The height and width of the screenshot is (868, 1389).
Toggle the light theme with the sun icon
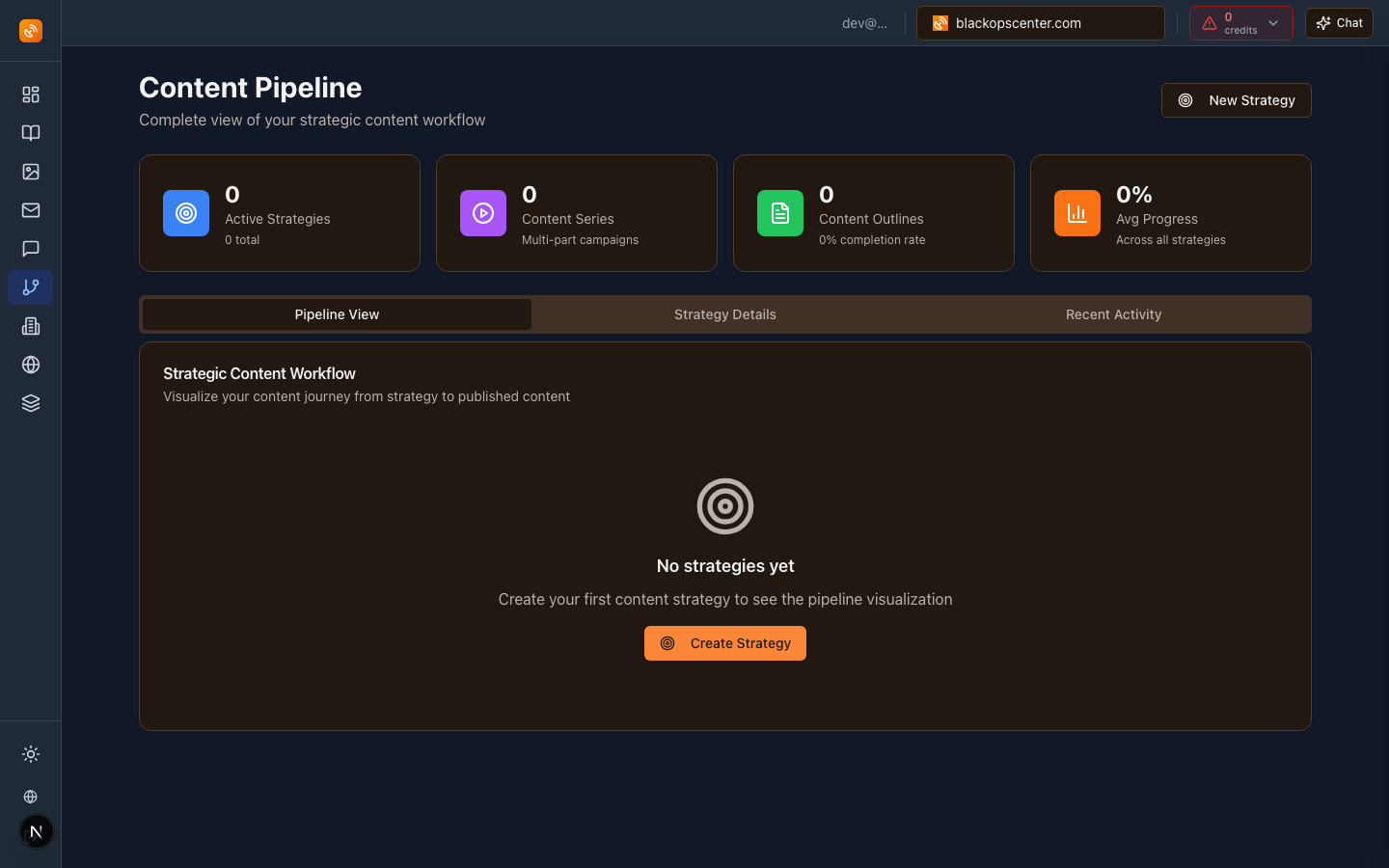(x=30, y=754)
